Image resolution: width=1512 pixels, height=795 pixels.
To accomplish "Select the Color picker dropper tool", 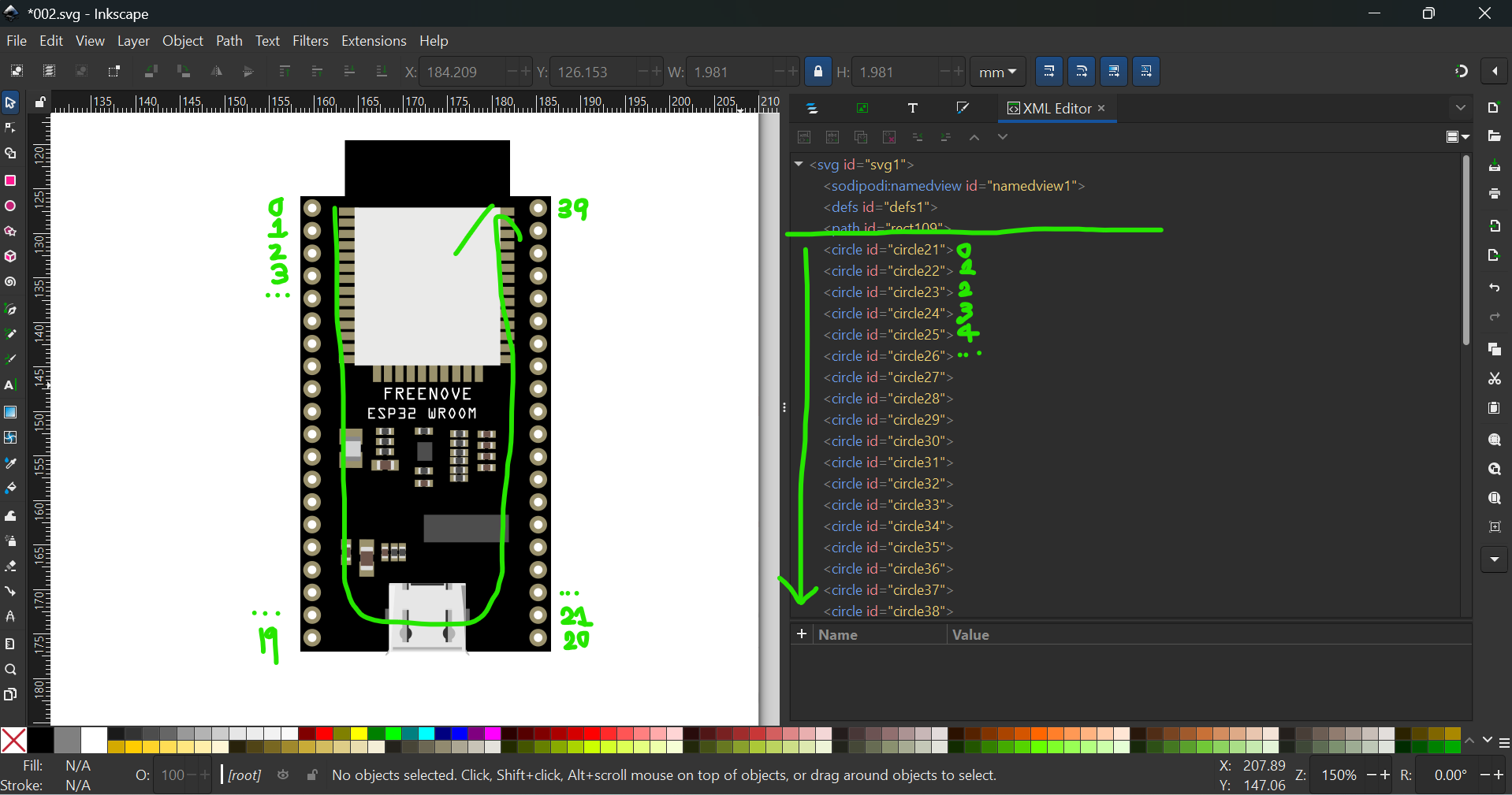I will 10,463.
